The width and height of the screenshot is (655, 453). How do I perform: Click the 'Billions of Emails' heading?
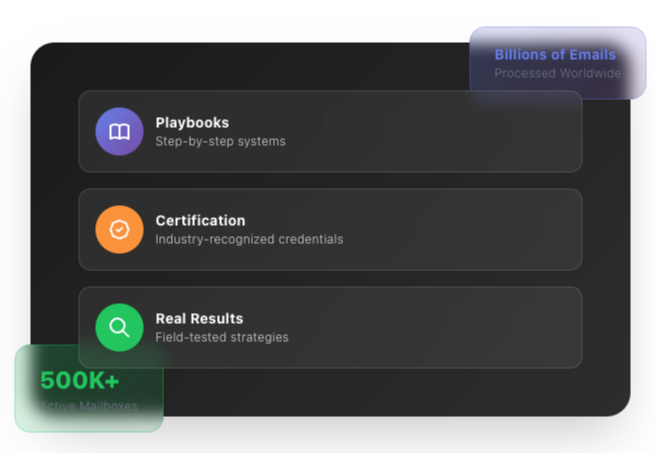tap(555, 55)
